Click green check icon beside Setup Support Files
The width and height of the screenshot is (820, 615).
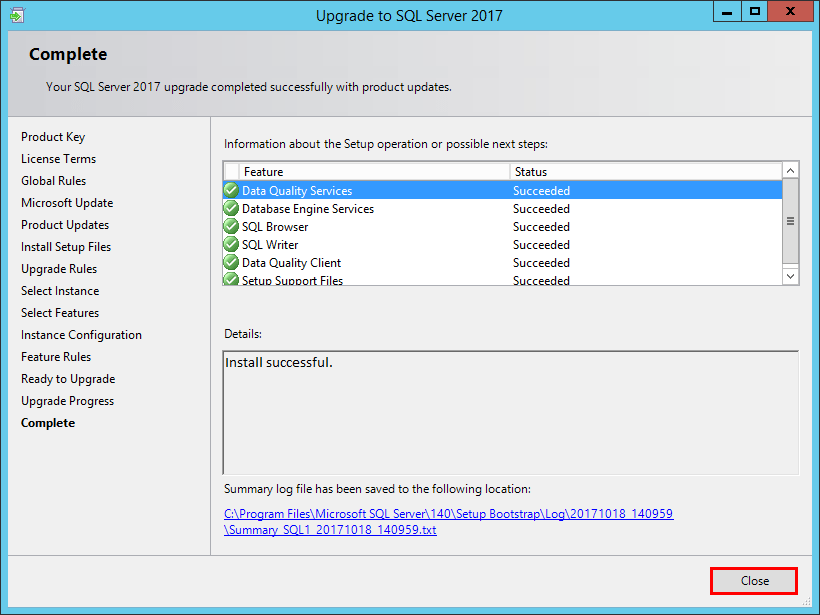[231, 279]
